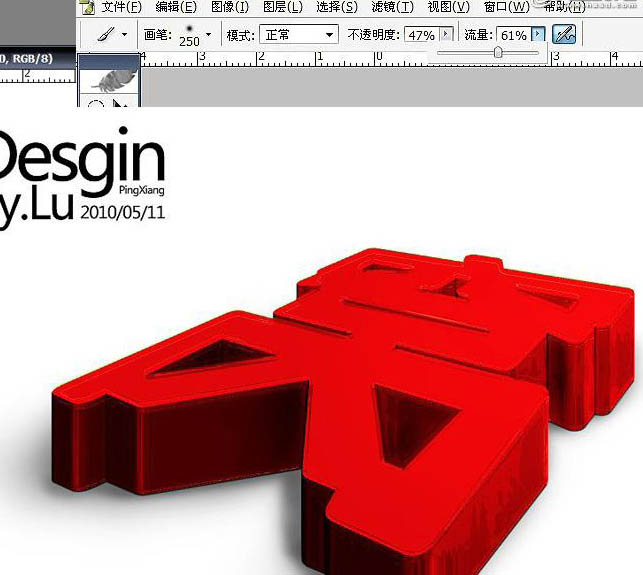Open the 编辑(E) menu
643x575 pixels.
[176, 7]
